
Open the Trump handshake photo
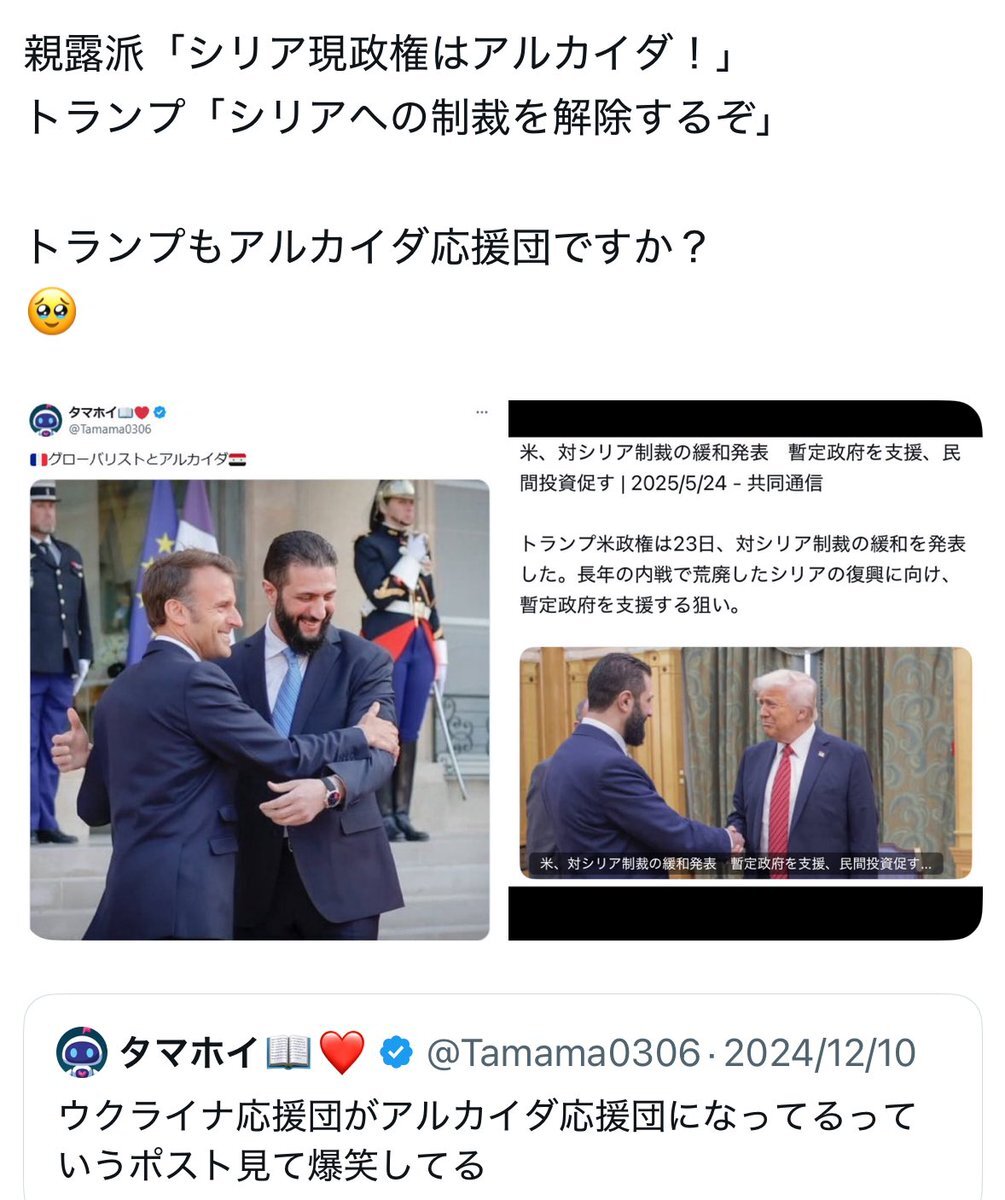745,763
